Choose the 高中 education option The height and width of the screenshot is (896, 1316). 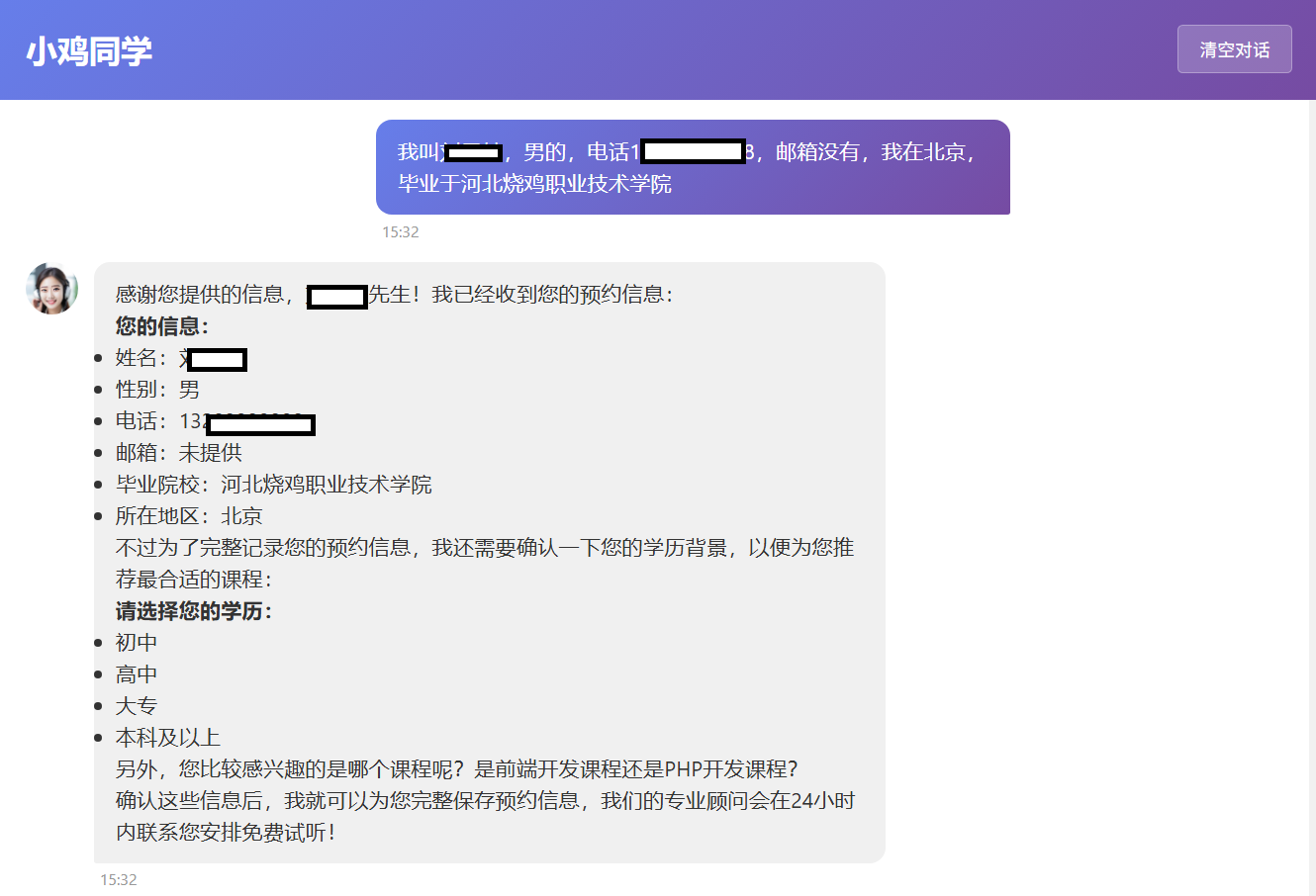[x=137, y=674]
